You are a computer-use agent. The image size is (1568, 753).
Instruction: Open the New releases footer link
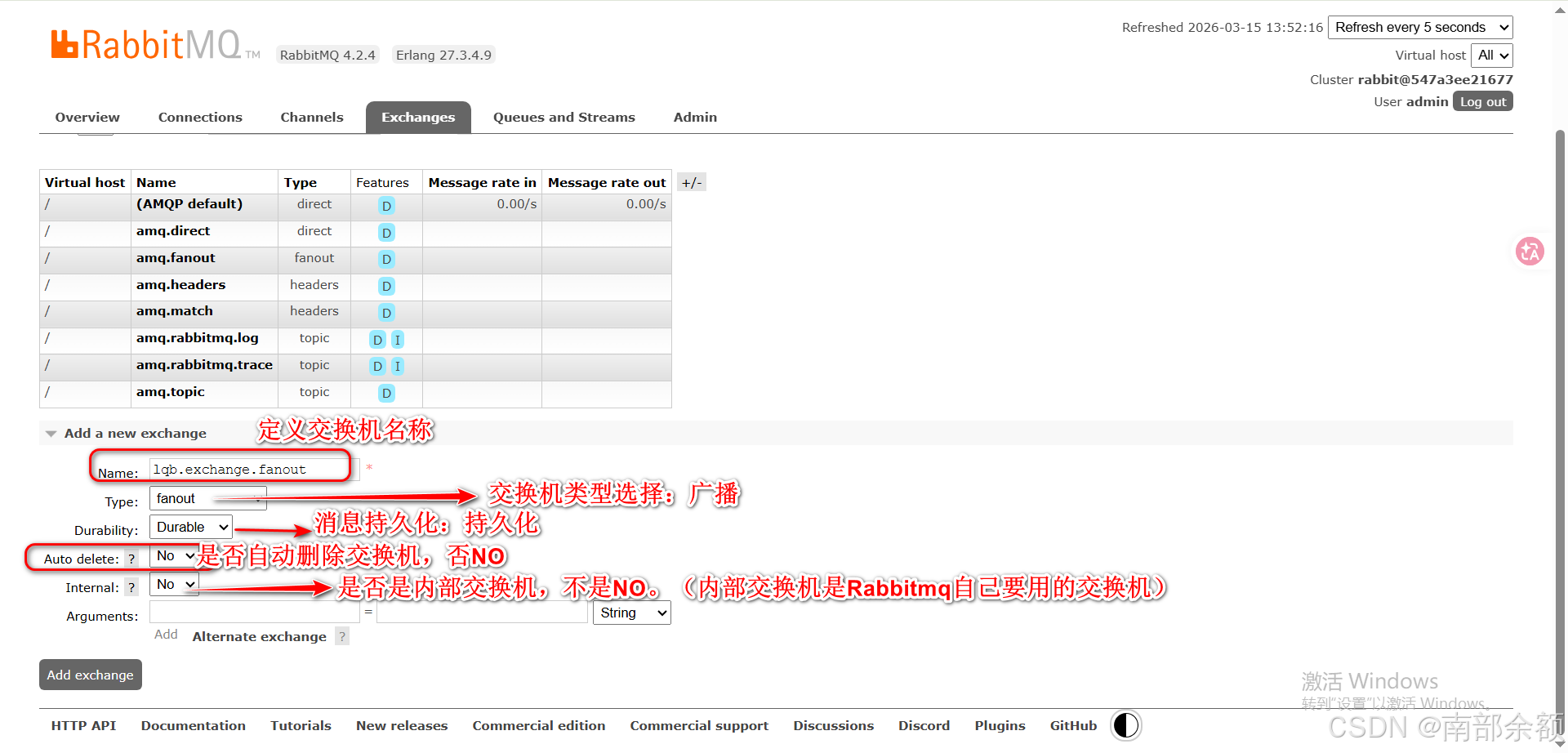[402, 725]
